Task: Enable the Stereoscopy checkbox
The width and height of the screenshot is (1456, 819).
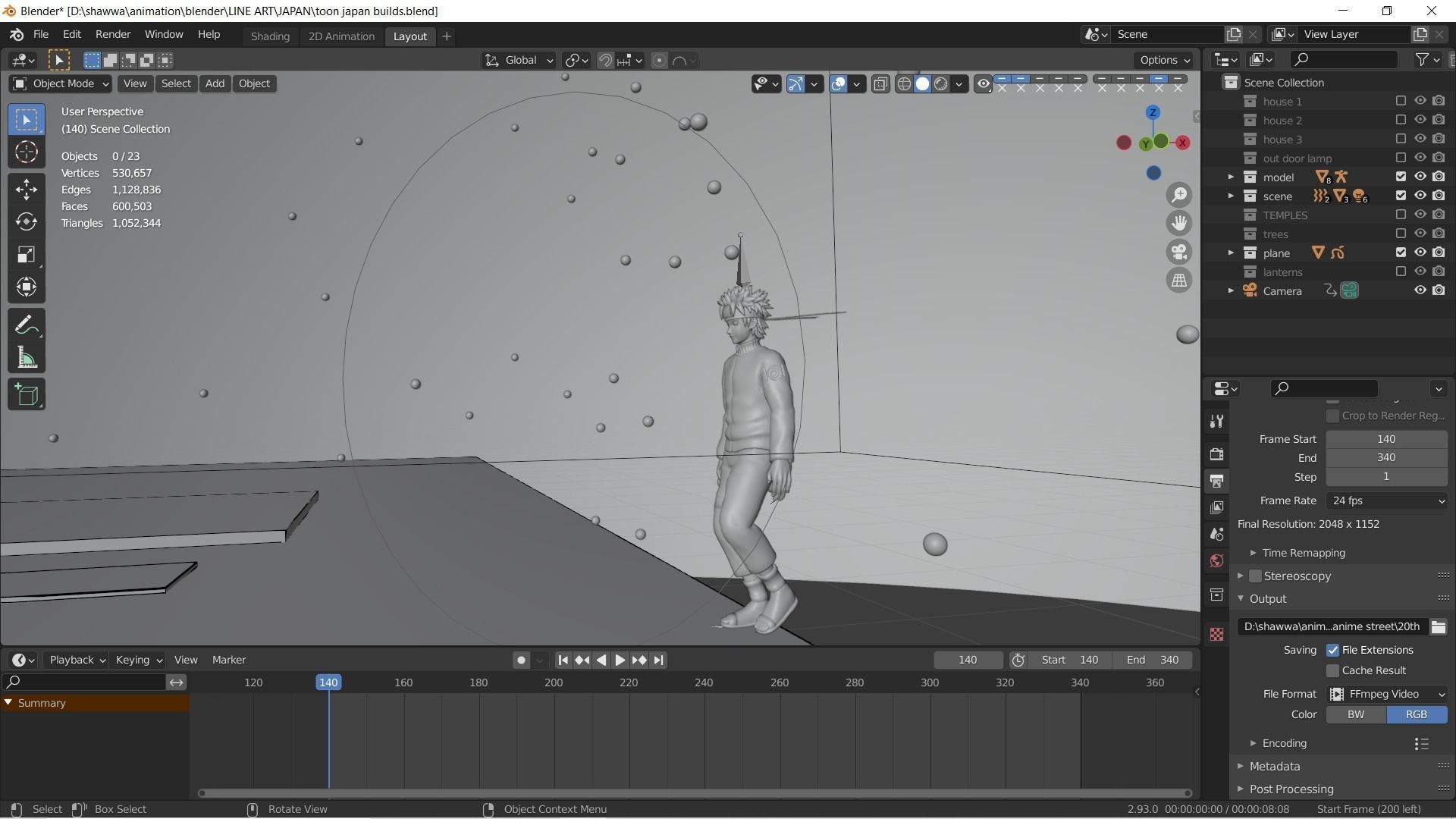Action: 1255,576
